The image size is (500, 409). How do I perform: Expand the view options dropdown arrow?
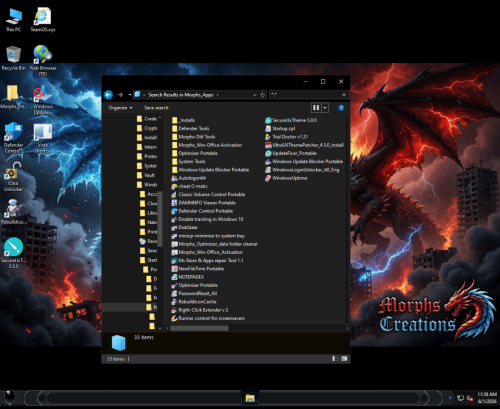point(325,108)
